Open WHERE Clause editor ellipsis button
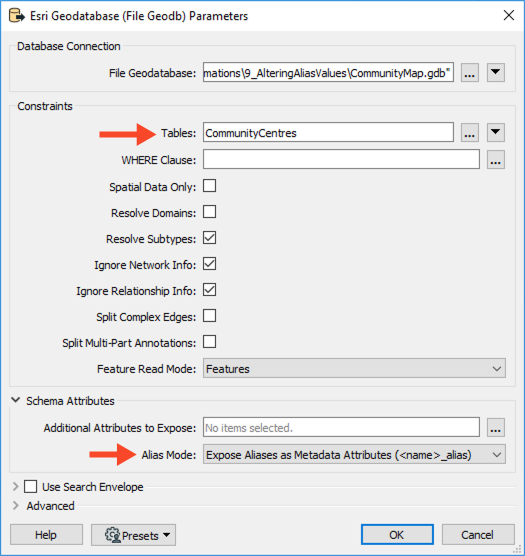The height and width of the screenshot is (556, 525). point(496,160)
